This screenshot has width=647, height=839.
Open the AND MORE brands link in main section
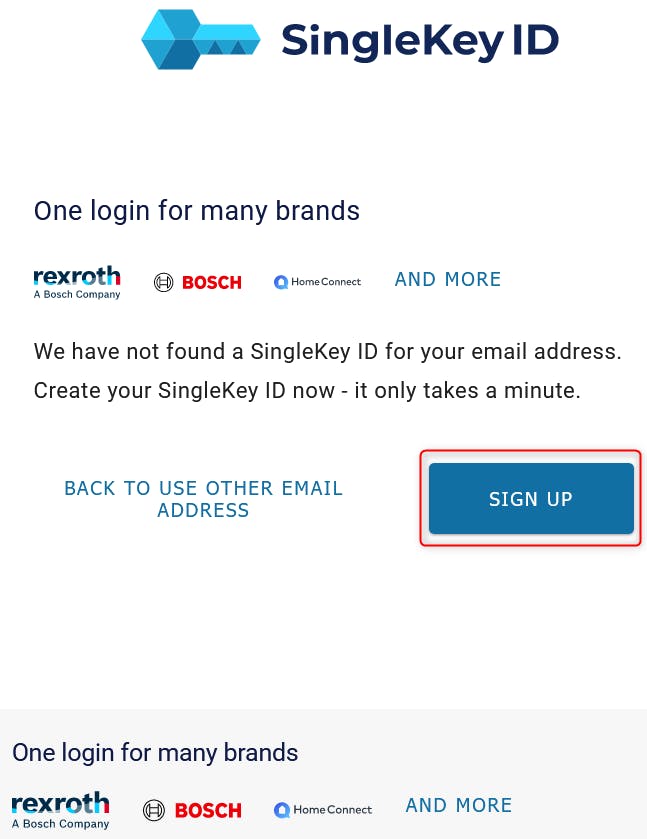tap(448, 280)
